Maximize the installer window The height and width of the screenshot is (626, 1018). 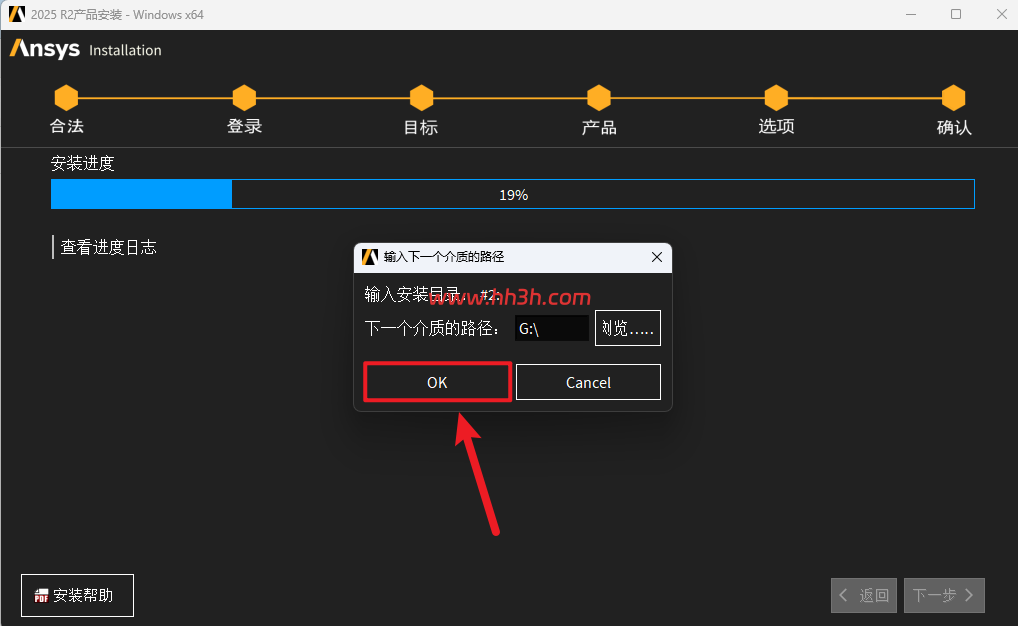(x=956, y=14)
